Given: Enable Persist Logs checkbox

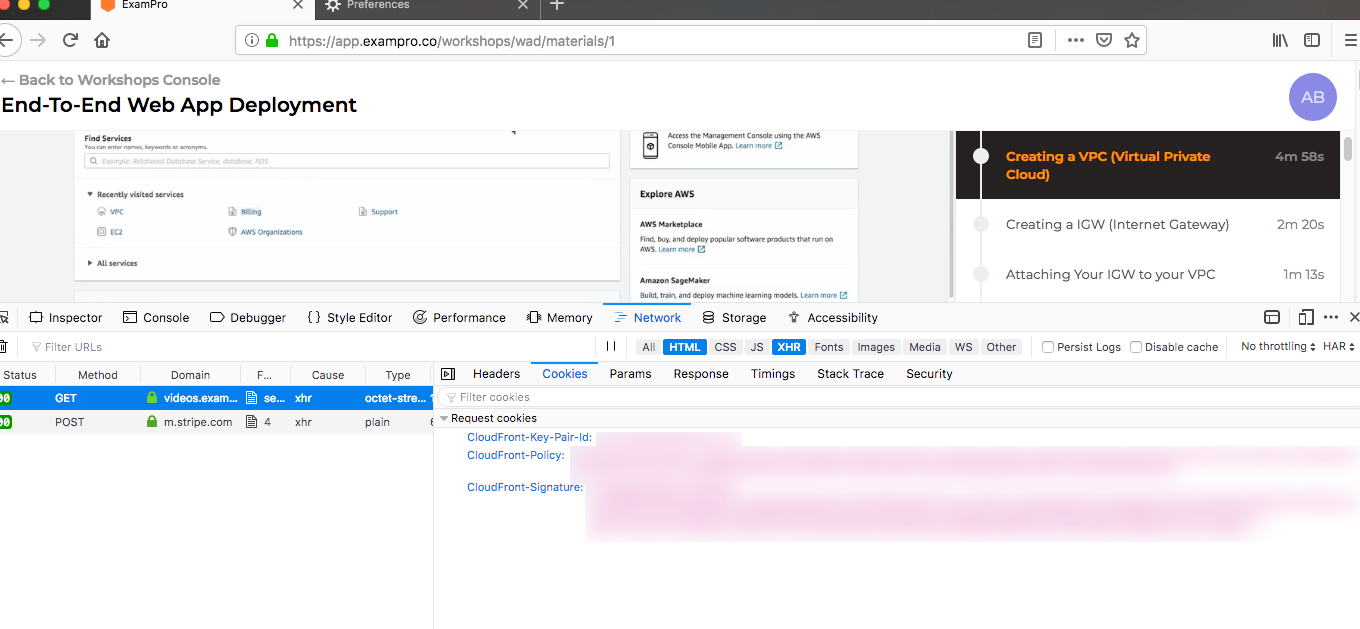Looking at the screenshot, I should (1048, 347).
